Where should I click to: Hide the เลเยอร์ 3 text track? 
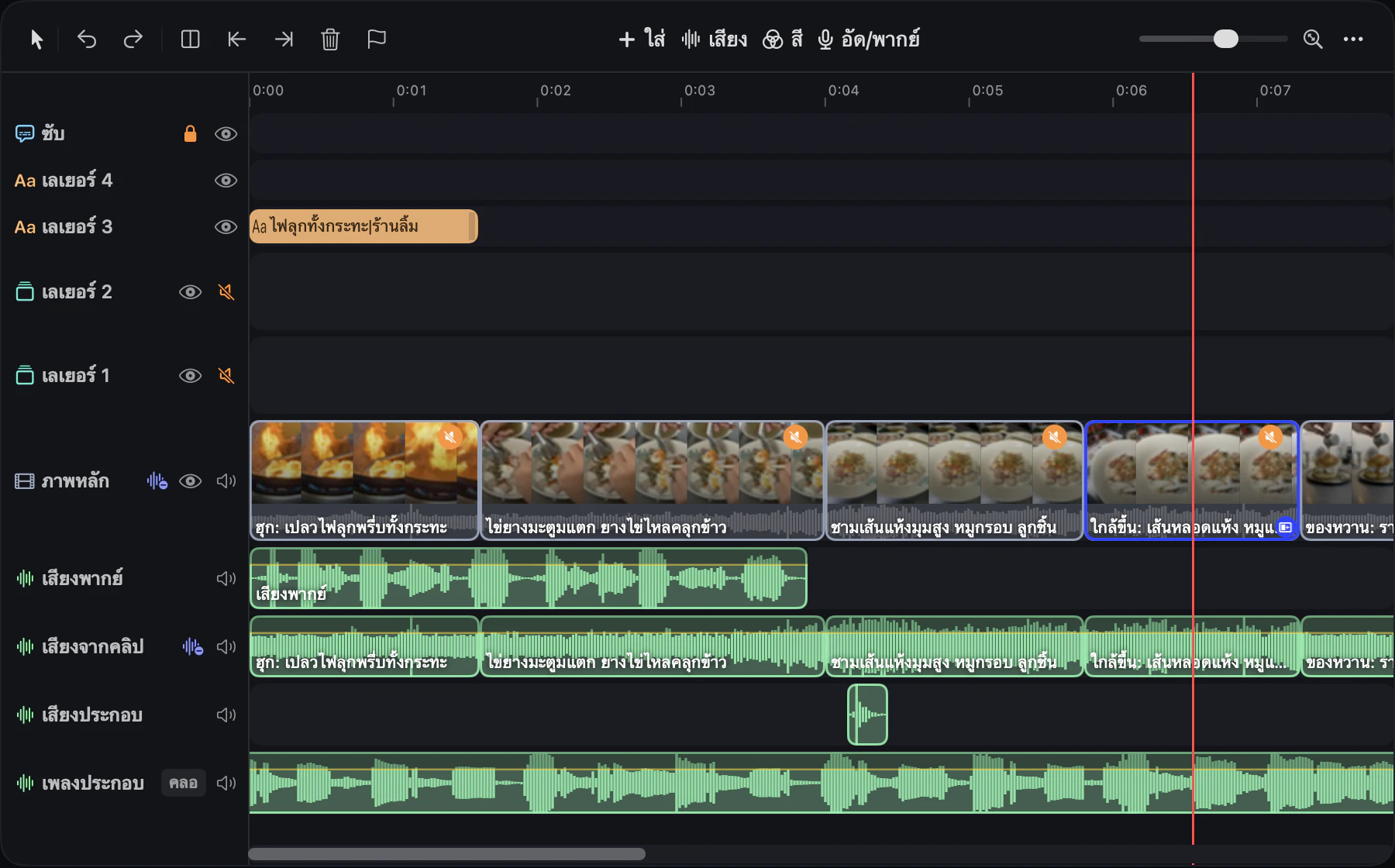pos(226,227)
